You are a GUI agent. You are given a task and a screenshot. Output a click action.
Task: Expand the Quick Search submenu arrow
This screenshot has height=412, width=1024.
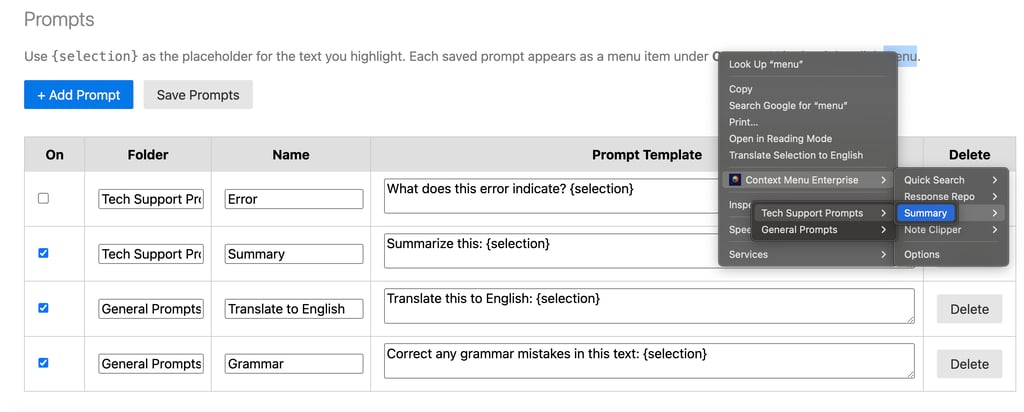(995, 180)
